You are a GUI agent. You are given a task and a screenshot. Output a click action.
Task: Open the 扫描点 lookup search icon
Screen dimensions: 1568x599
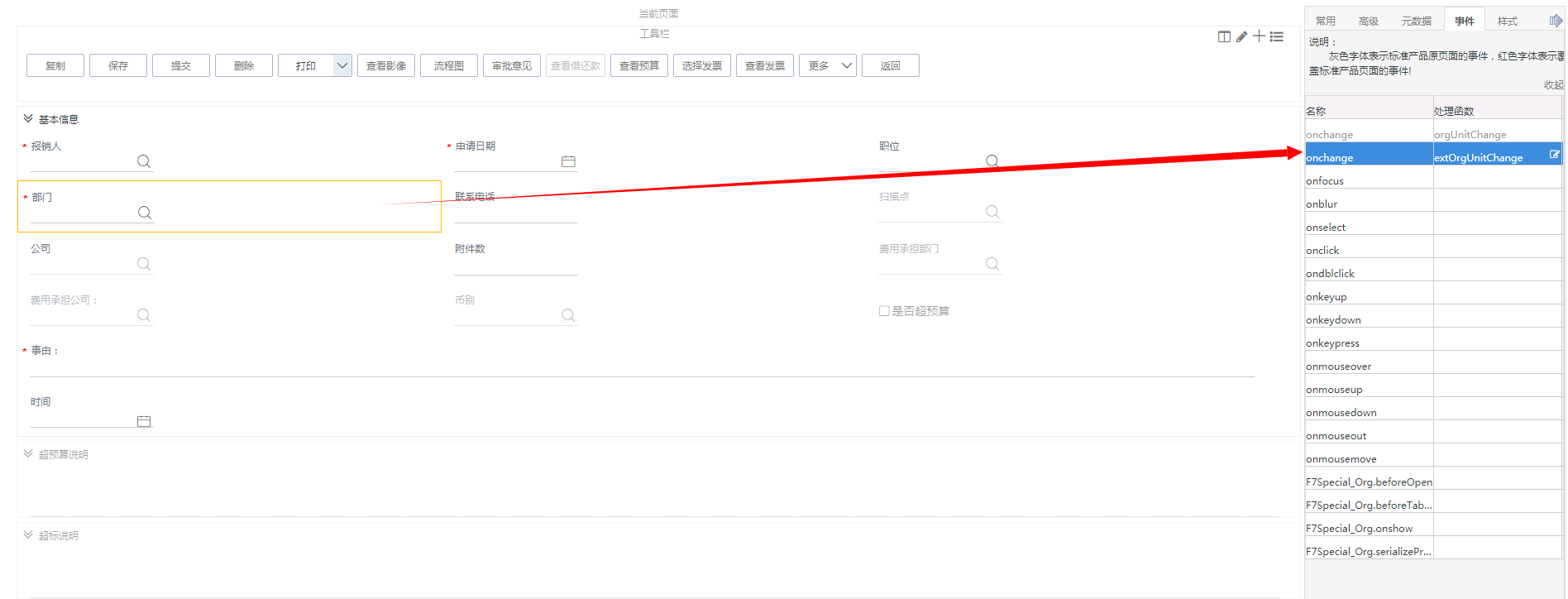tap(992, 212)
